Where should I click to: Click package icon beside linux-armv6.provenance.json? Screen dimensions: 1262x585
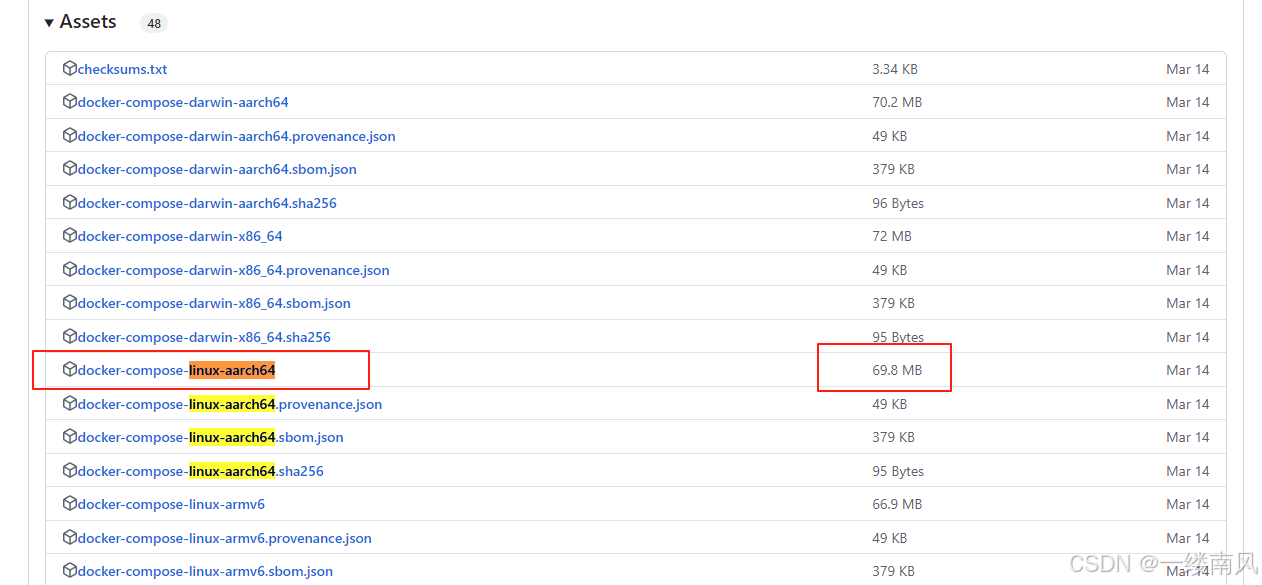tap(70, 537)
